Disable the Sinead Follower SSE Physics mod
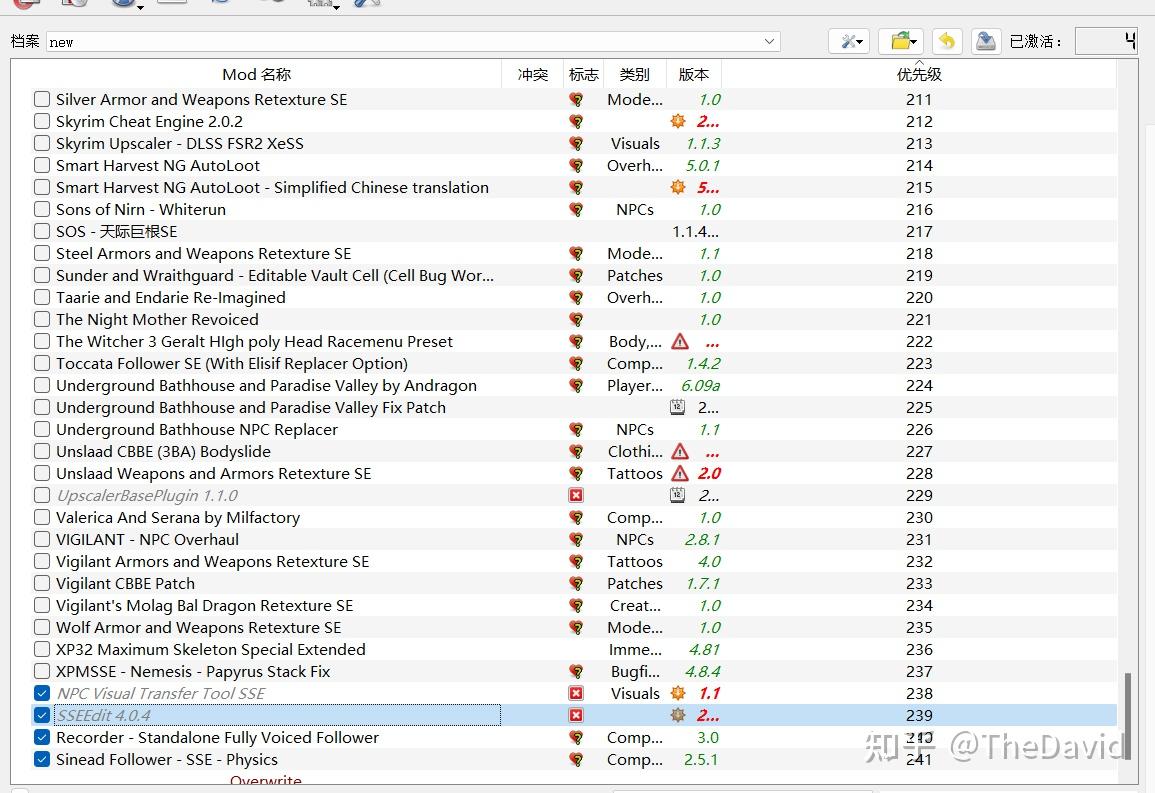This screenshot has width=1155, height=793. [x=41, y=759]
